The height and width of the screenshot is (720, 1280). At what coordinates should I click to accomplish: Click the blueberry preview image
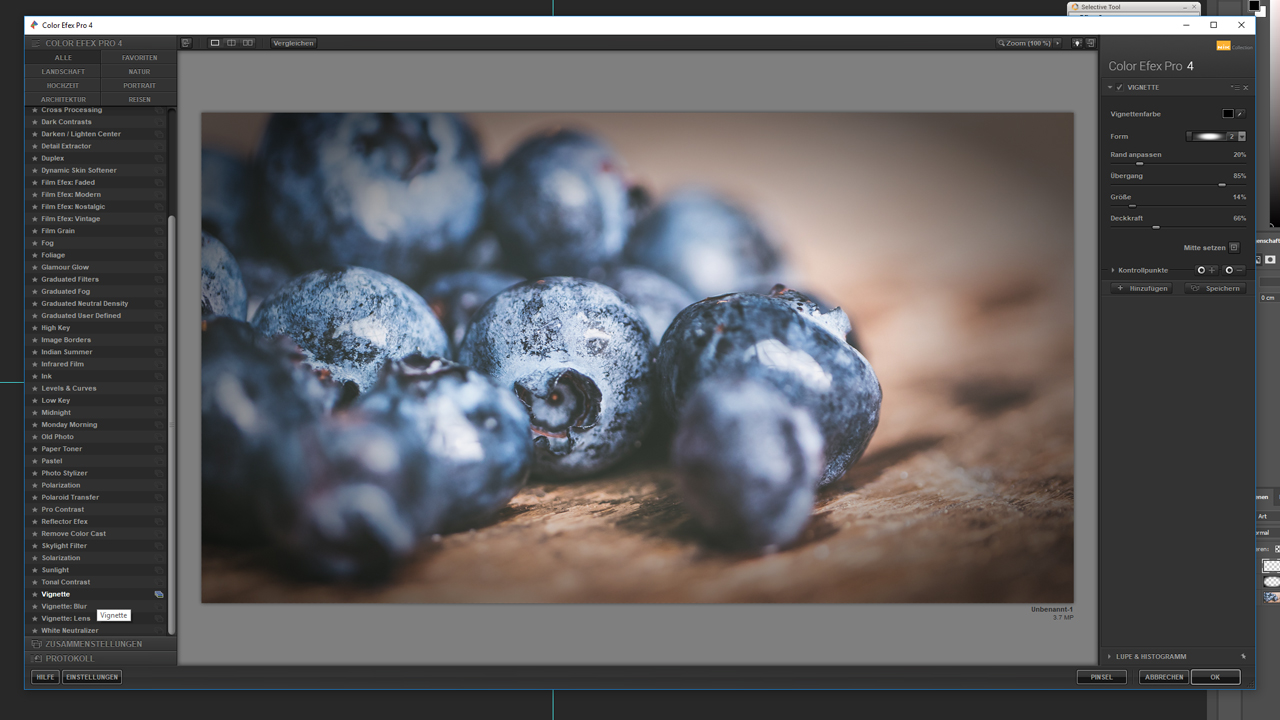tap(637, 357)
